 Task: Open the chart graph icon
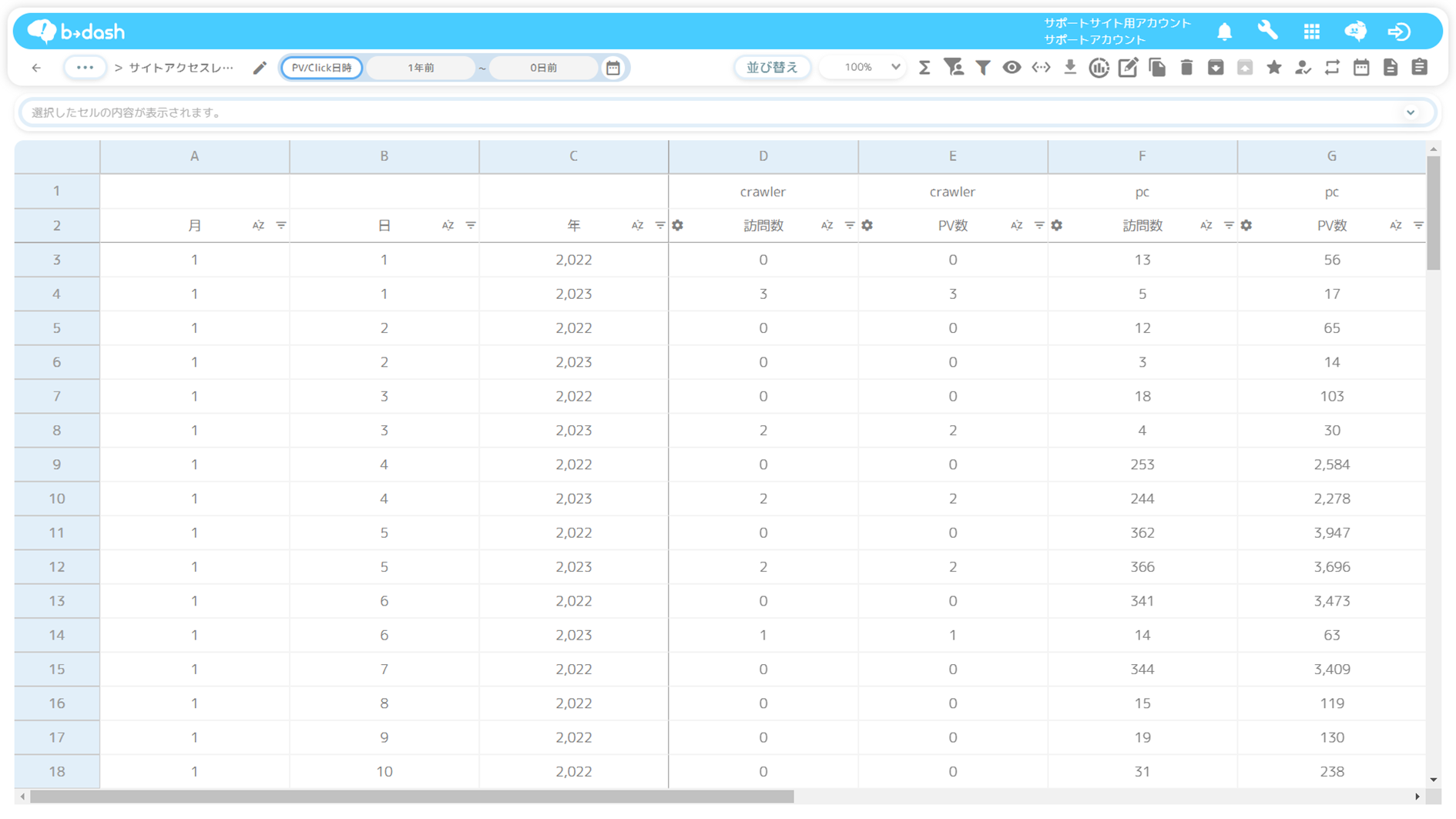click(x=1099, y=68)
